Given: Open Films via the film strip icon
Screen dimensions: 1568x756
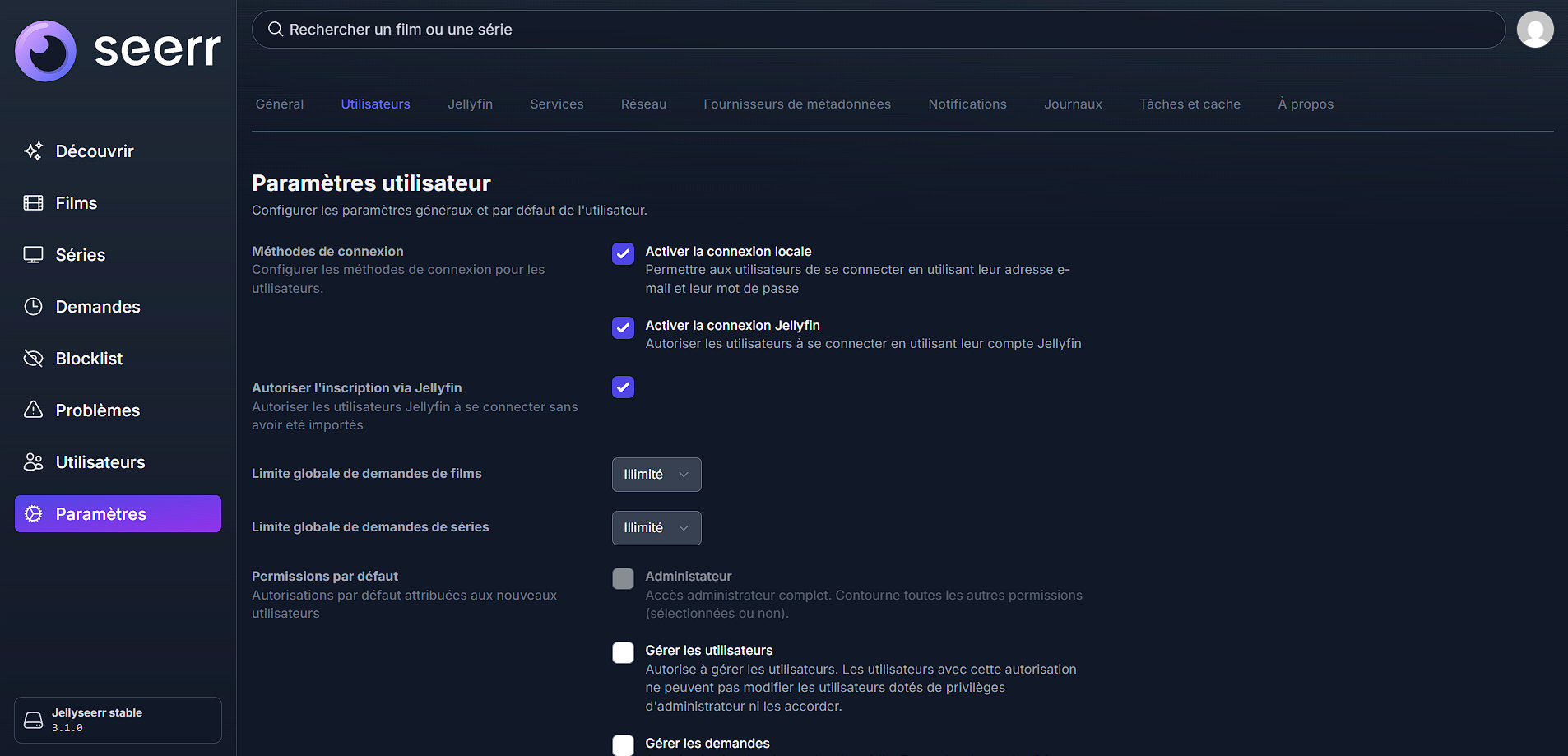Looking at the screenshot, I should pos(33,203).
